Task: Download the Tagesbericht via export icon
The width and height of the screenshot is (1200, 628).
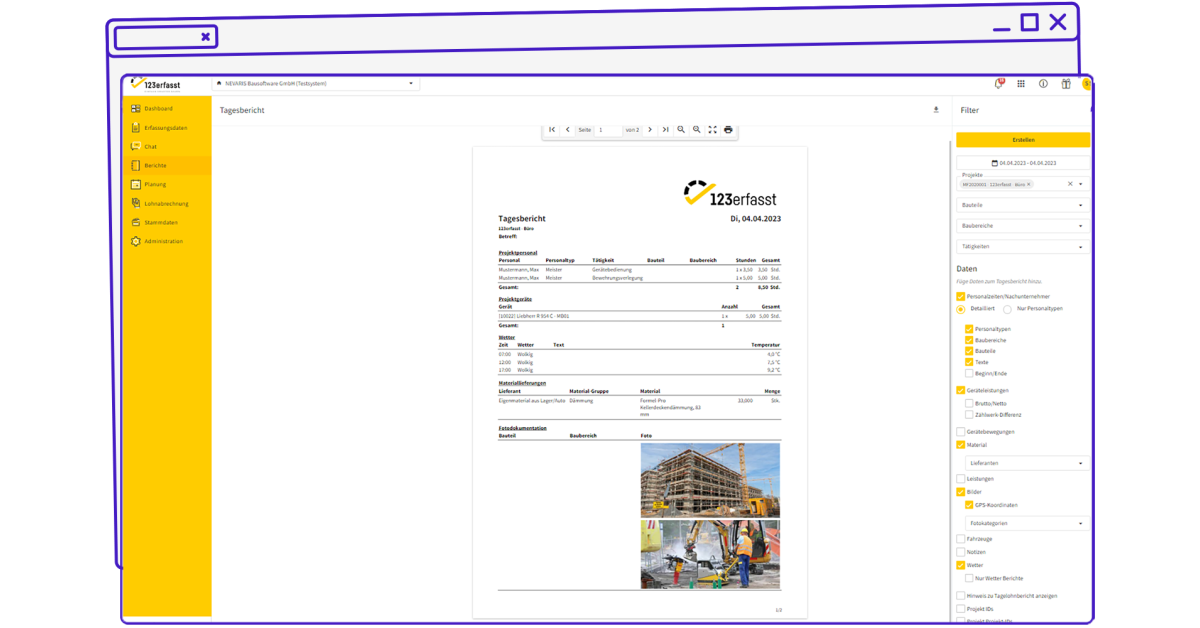Action: pos(936,110)
